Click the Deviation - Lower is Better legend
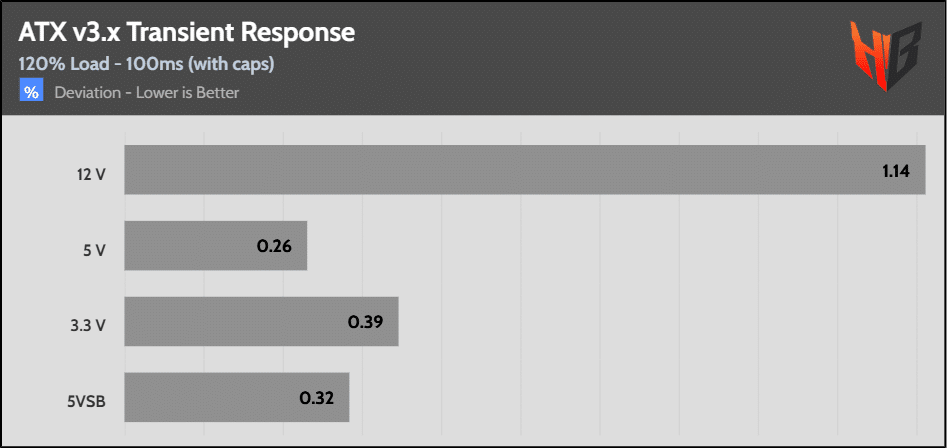The image size is (947, 448). point(147,93)
